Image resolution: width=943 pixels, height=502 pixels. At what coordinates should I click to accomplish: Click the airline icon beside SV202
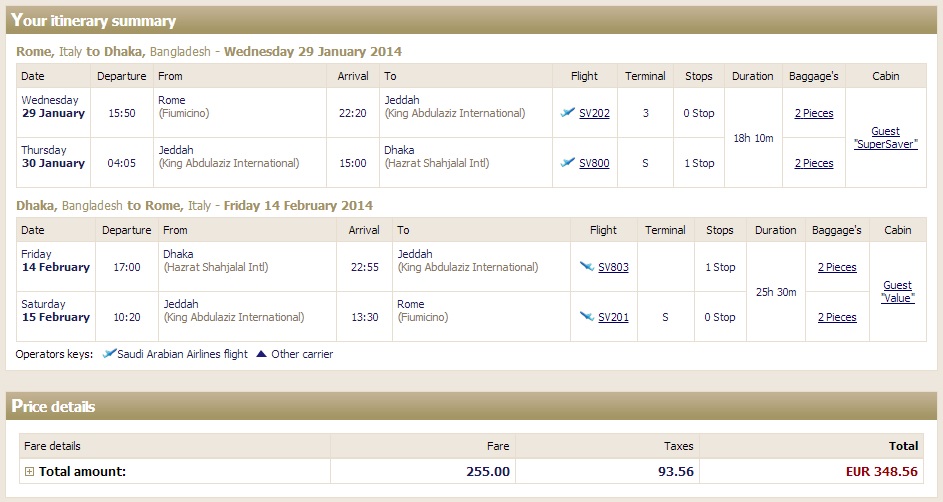567,112
